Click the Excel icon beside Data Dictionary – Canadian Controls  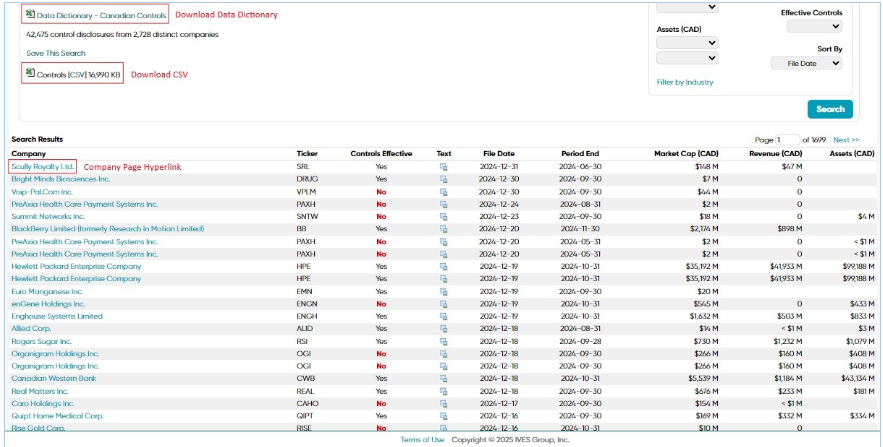coord(30,14)
